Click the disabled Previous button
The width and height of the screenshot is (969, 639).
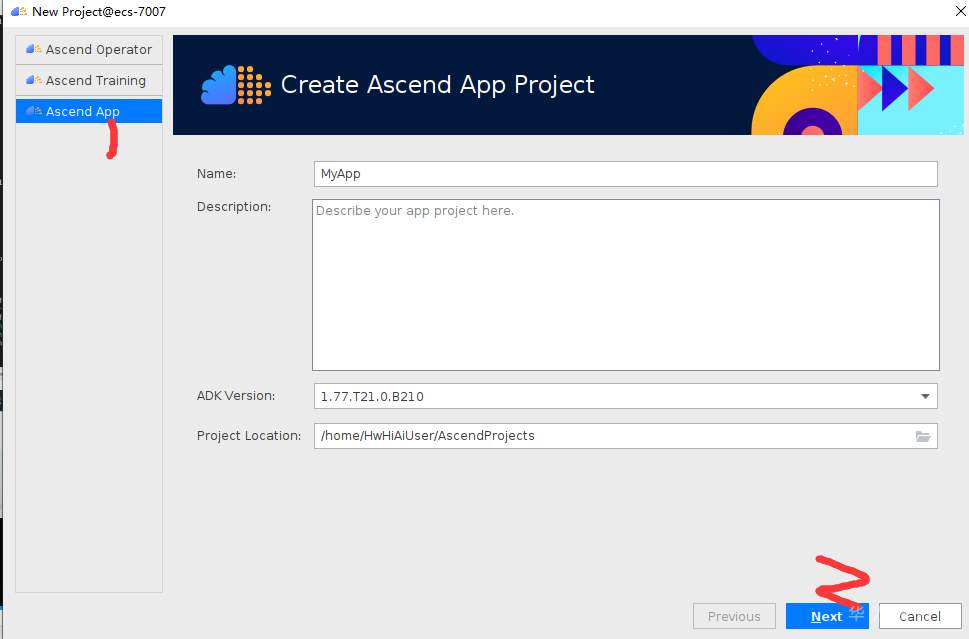(734, 616)
